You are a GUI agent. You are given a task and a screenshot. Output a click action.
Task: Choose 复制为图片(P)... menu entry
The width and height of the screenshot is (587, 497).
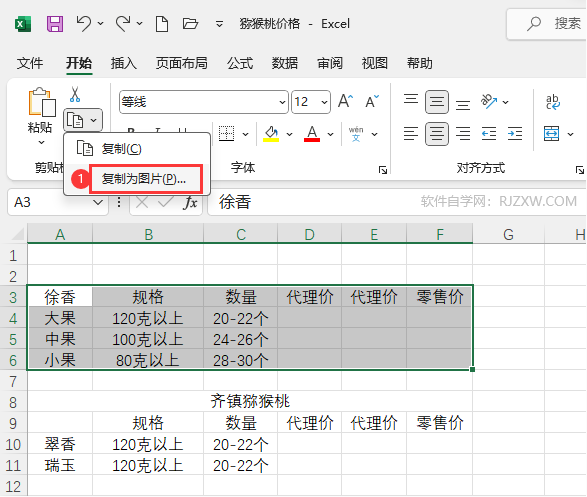(137, 179)
